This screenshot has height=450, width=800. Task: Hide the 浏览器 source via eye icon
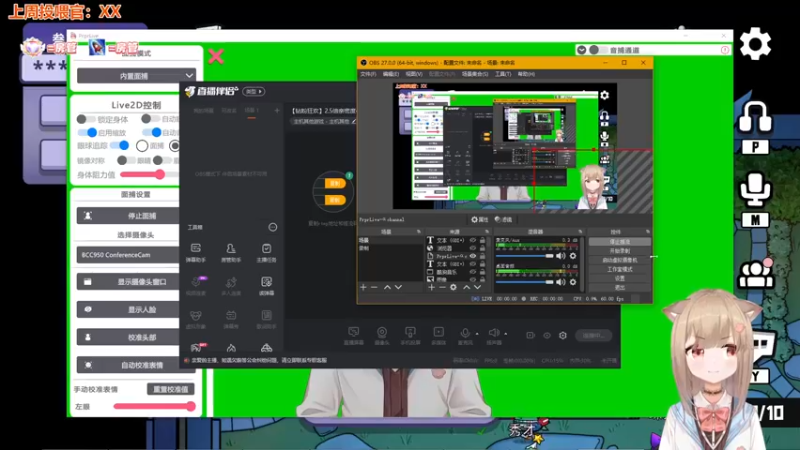473,248
